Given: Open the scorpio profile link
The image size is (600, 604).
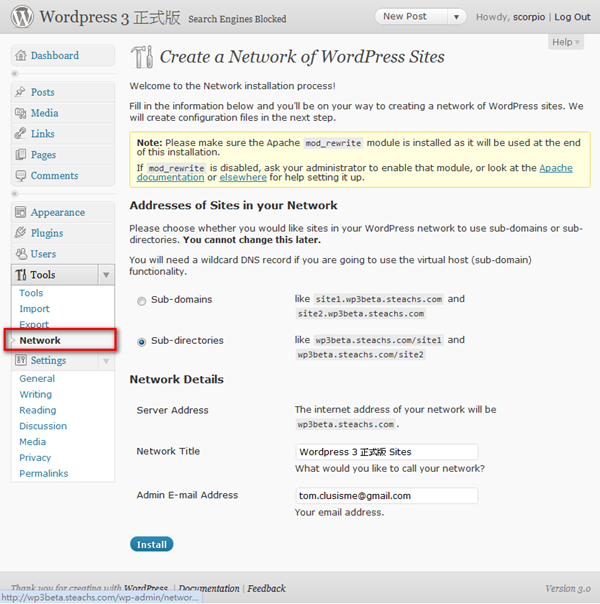Looking at the screenshot, I should coord(529,17).
